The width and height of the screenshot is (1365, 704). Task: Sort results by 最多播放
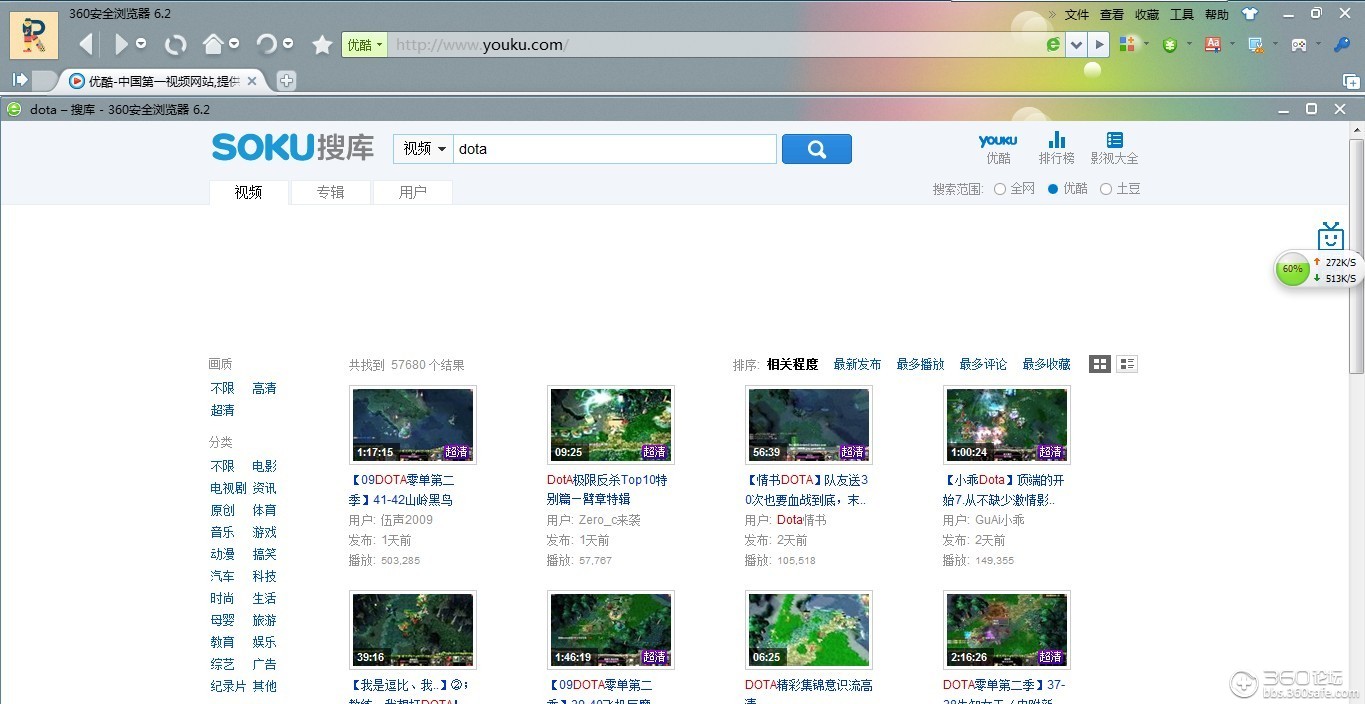(920, 364)
